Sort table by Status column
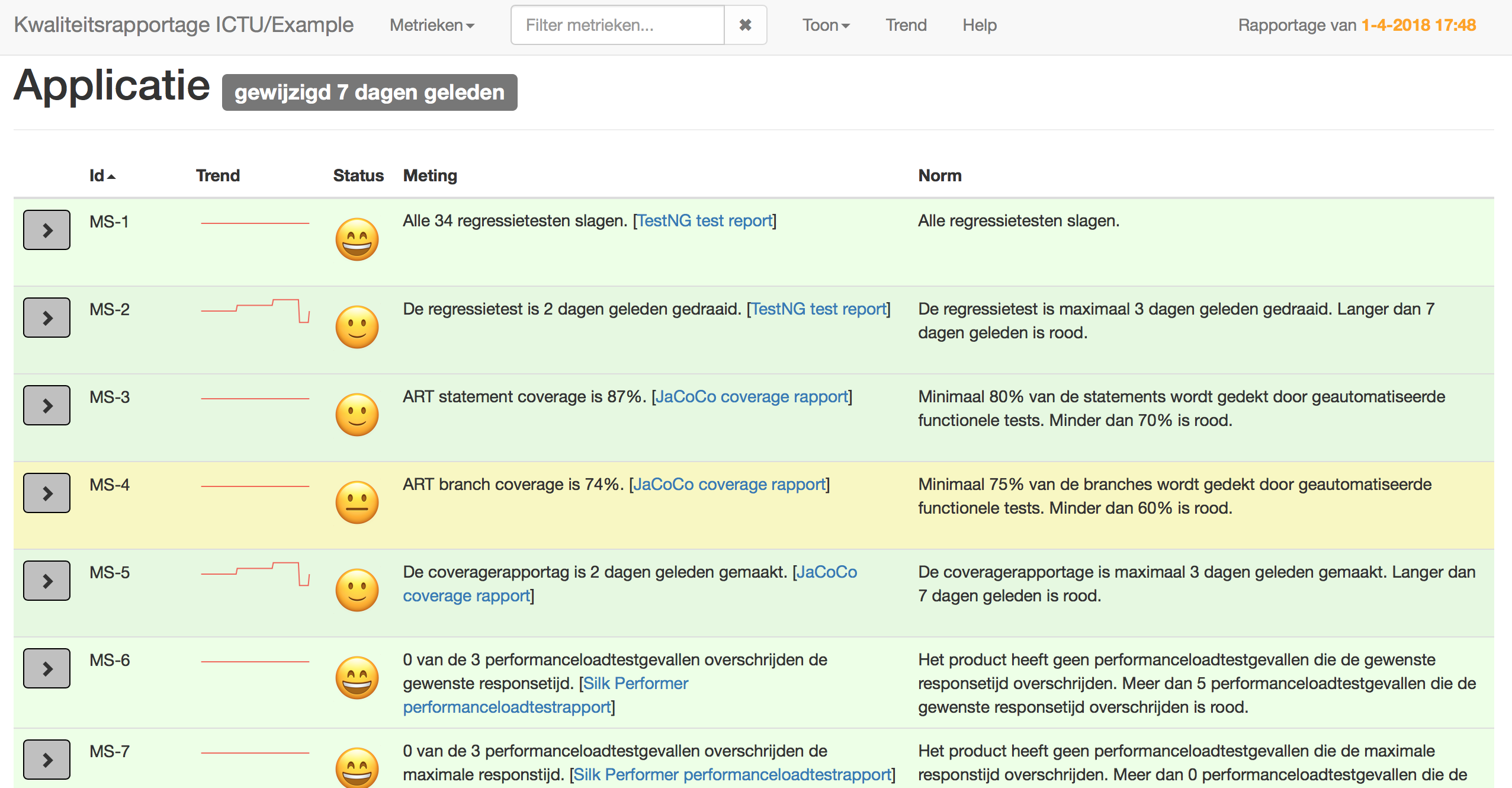This screenshot has width=1512, height=788. pyautogui.click(x=358, y=175)
